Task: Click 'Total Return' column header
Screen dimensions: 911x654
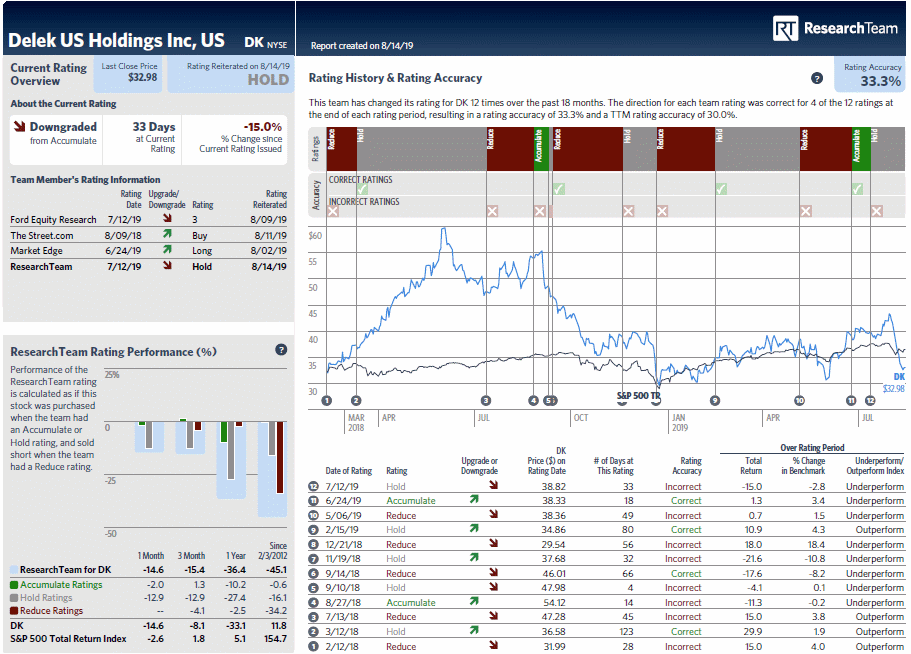Action: click(751, 466)
